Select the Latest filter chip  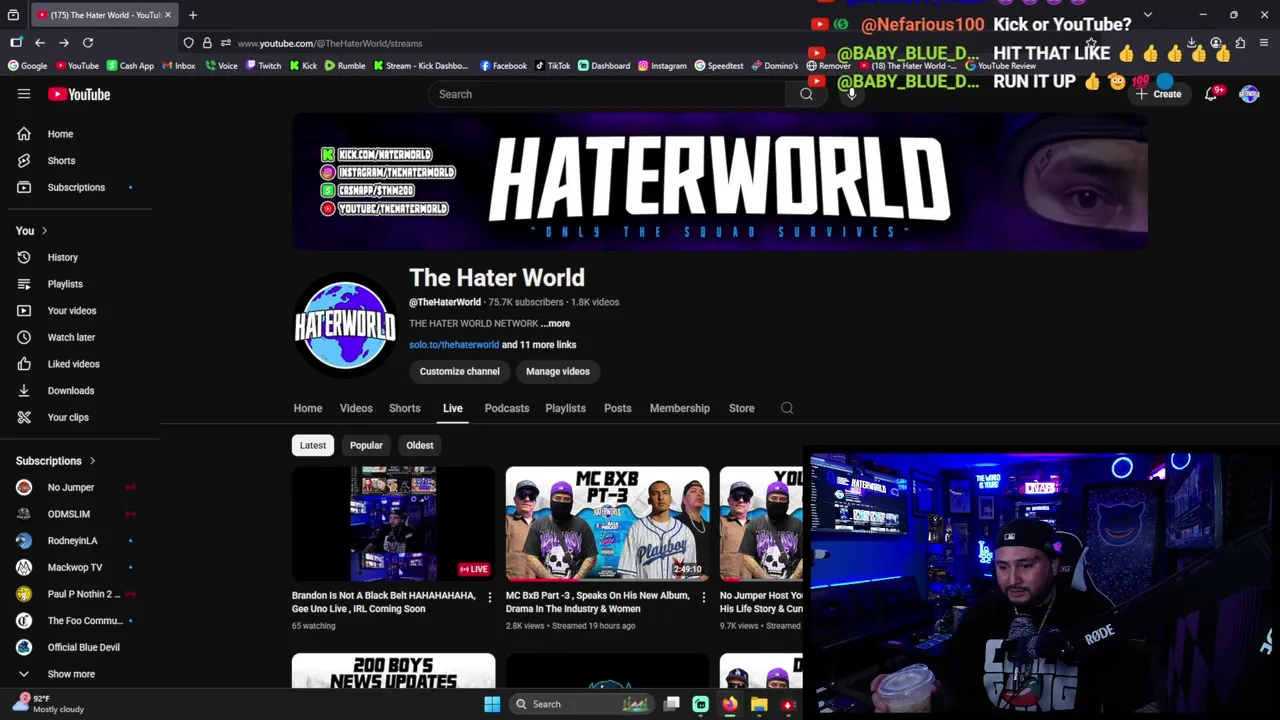click(313, 445)
